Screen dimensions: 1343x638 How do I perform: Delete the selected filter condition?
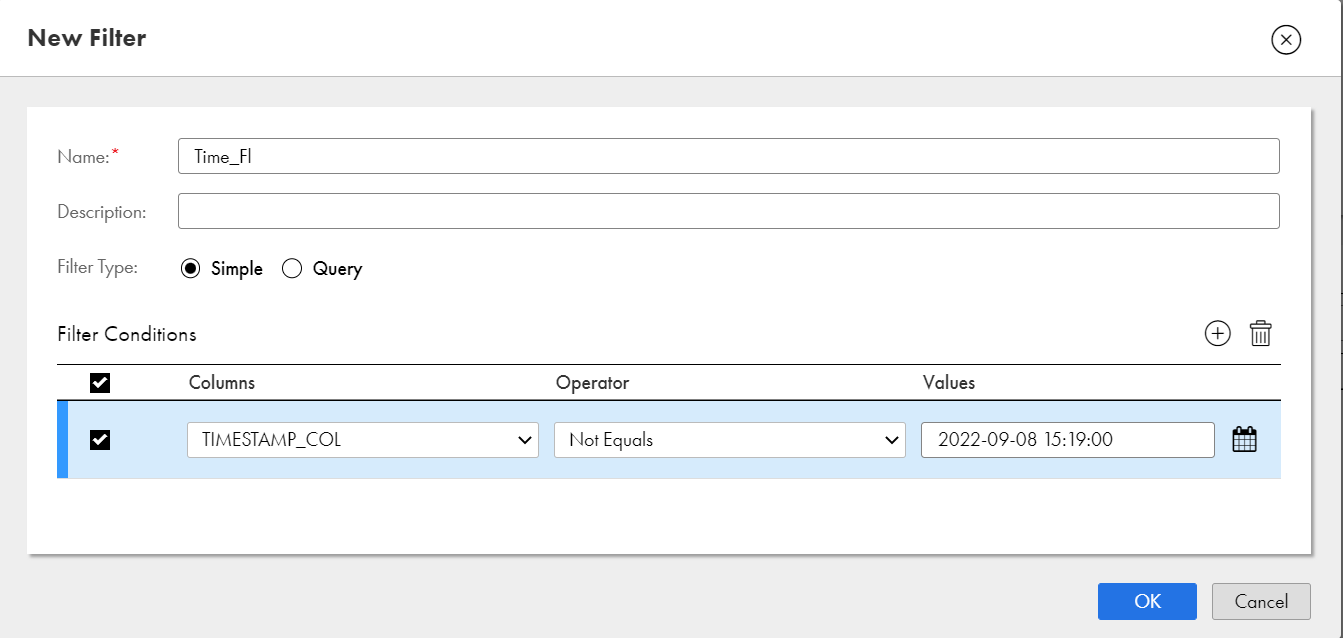(x=1261, y=333)
